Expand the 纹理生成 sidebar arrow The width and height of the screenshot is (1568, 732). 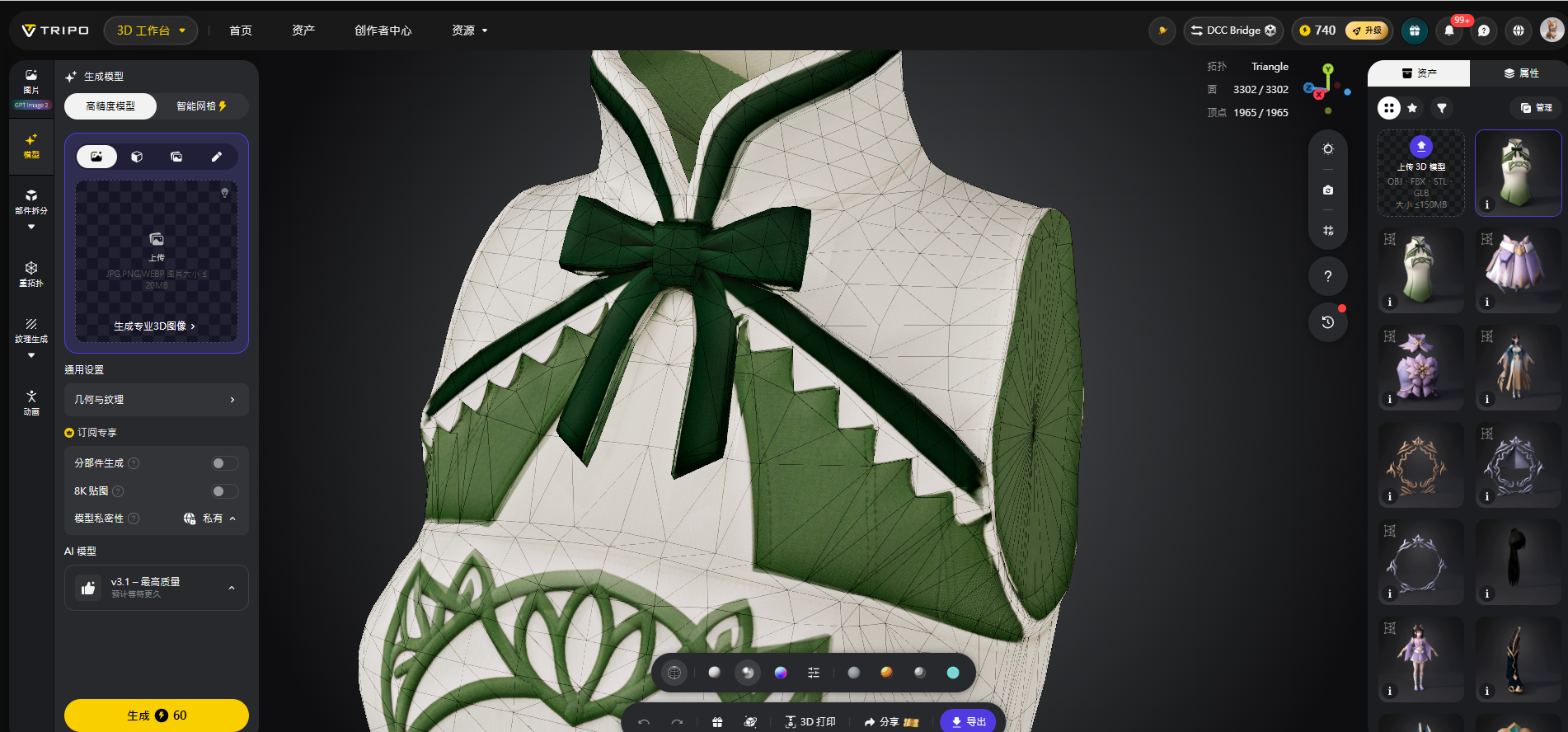point(31,355)
